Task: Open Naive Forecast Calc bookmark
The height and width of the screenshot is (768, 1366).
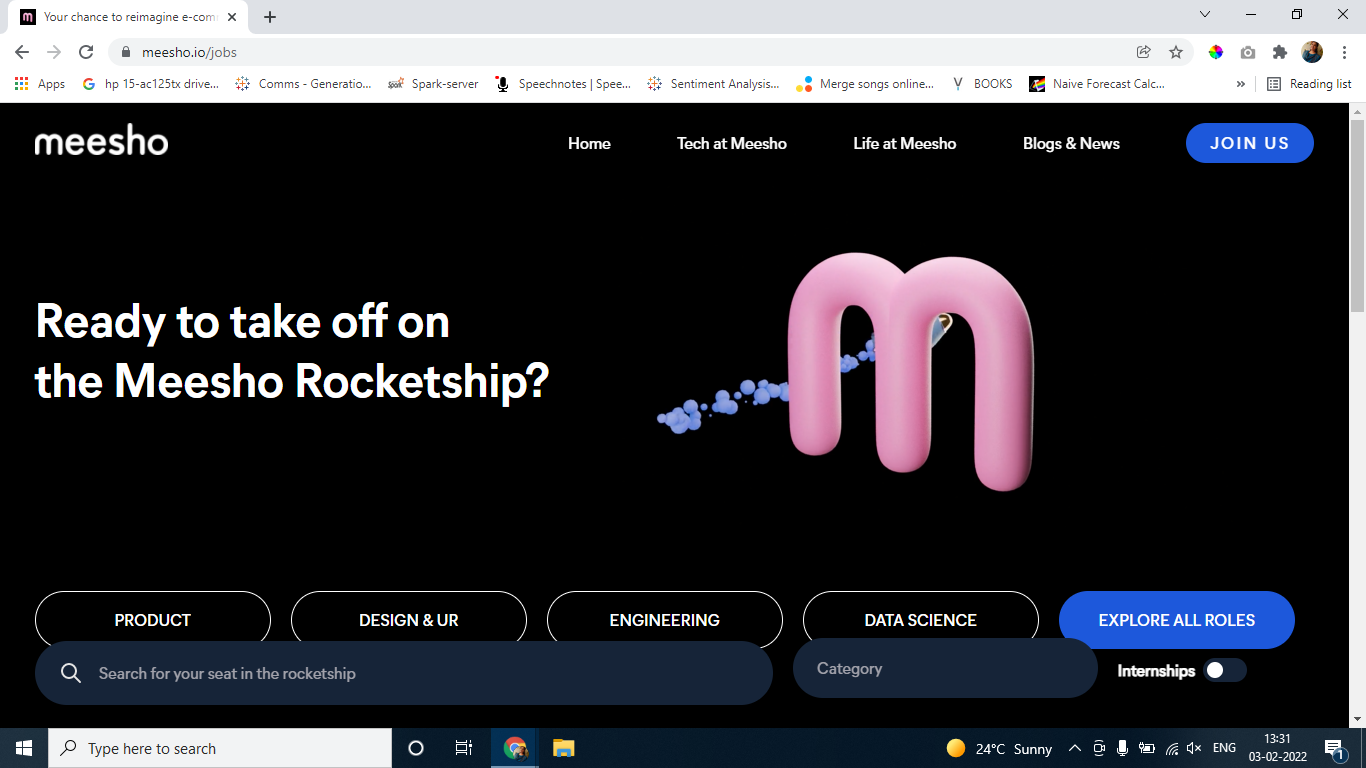Action: click(1098, 84)
